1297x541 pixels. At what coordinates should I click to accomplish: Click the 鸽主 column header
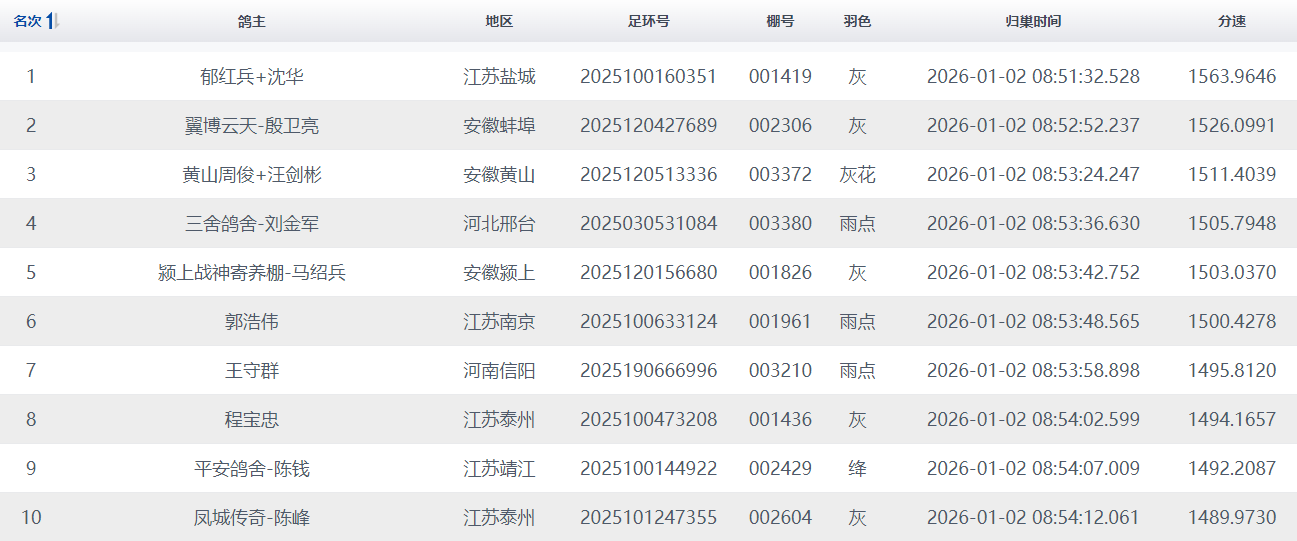(251, 21)
